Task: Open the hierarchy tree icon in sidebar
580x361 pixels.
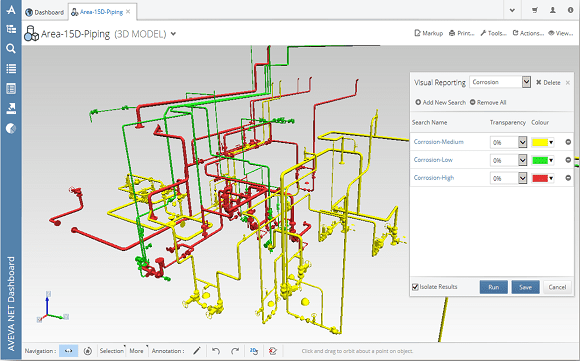Action: [x=11, y=29]
